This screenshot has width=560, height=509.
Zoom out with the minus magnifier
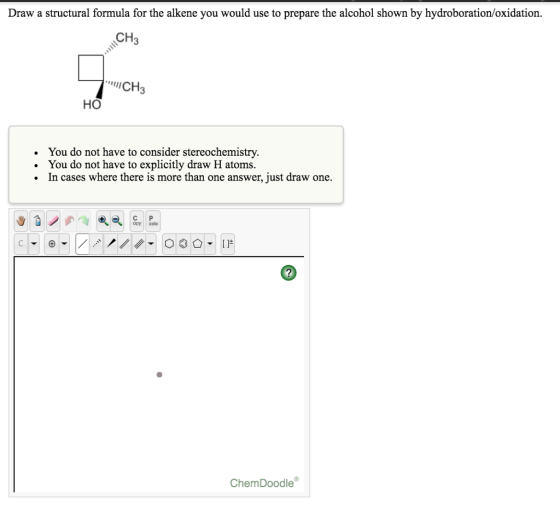pos(117,221)
